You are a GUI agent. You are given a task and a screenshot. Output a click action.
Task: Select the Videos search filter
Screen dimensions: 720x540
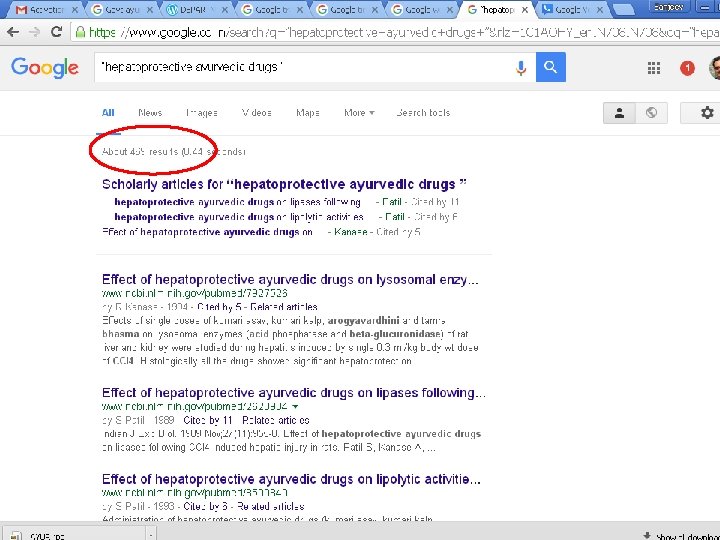tap(257, 113)
